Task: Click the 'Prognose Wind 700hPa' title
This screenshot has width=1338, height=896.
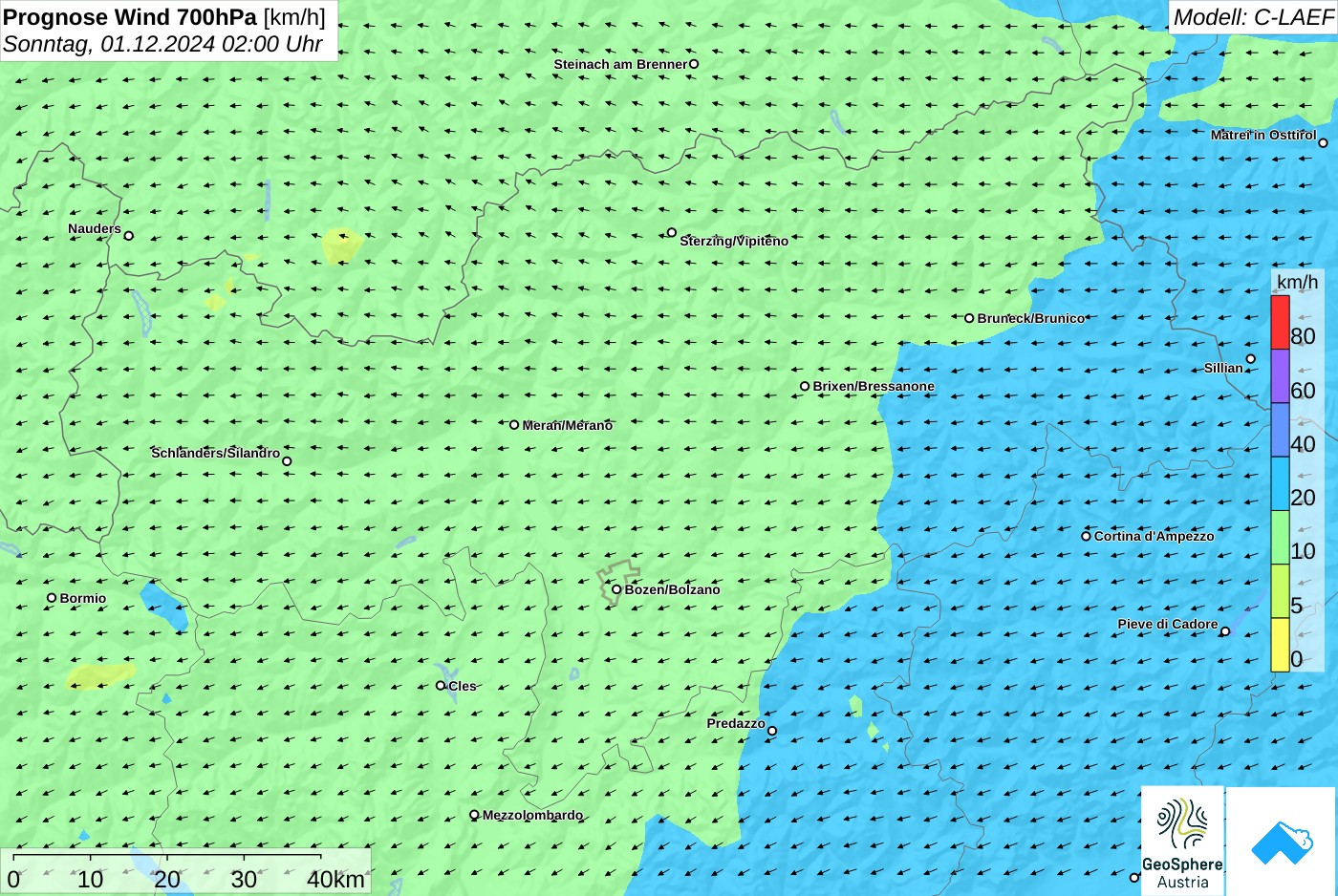Action: tap(130, 17)
